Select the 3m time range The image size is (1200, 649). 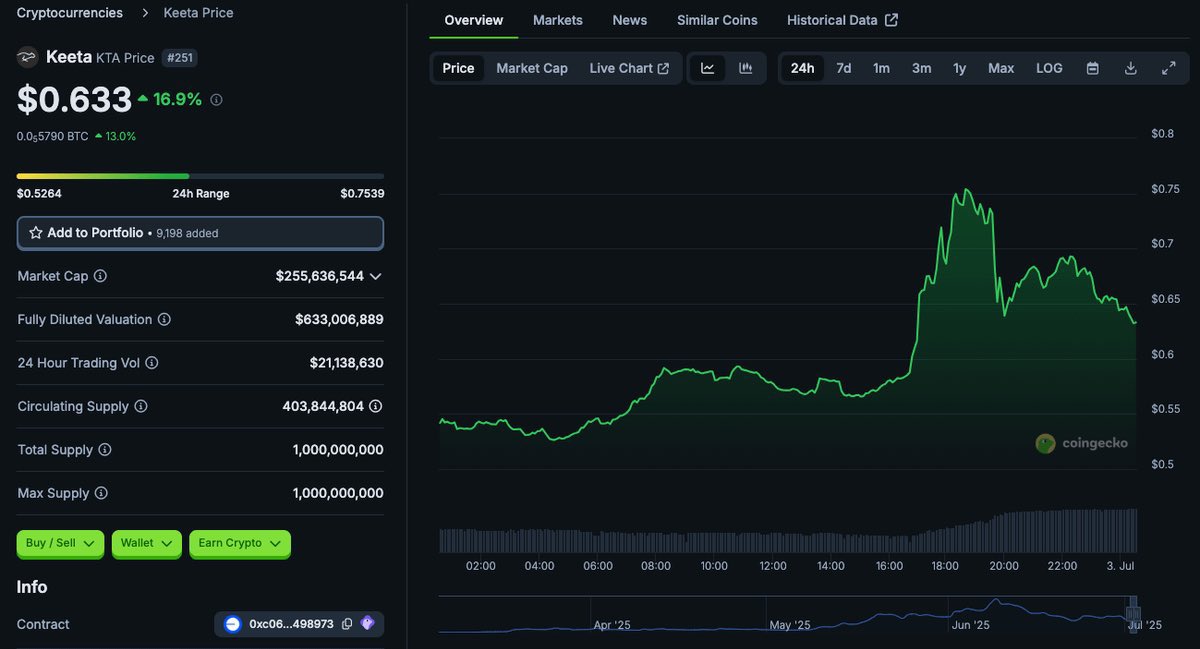921,68
